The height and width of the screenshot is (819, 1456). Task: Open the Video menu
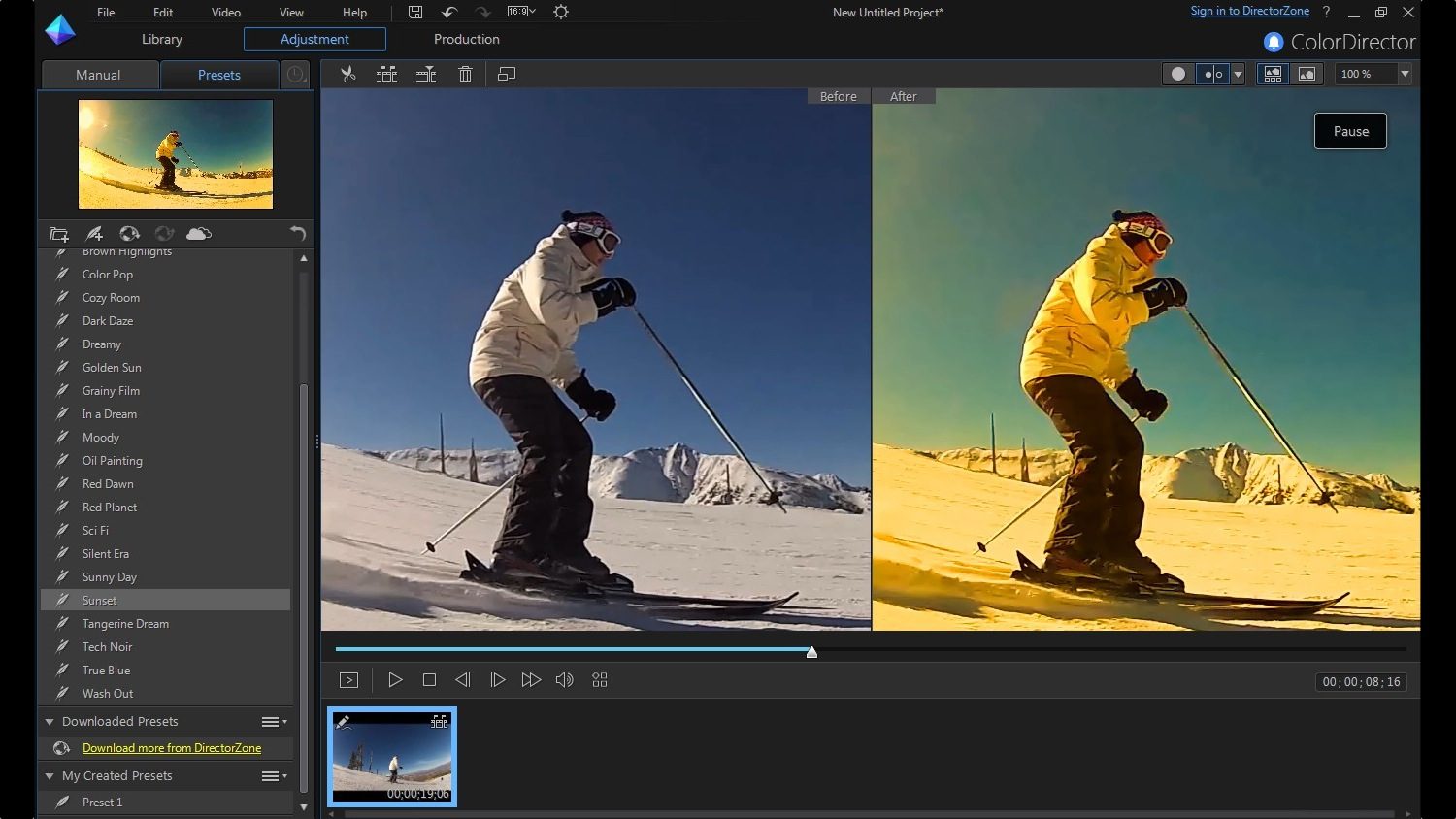[226, 13]
